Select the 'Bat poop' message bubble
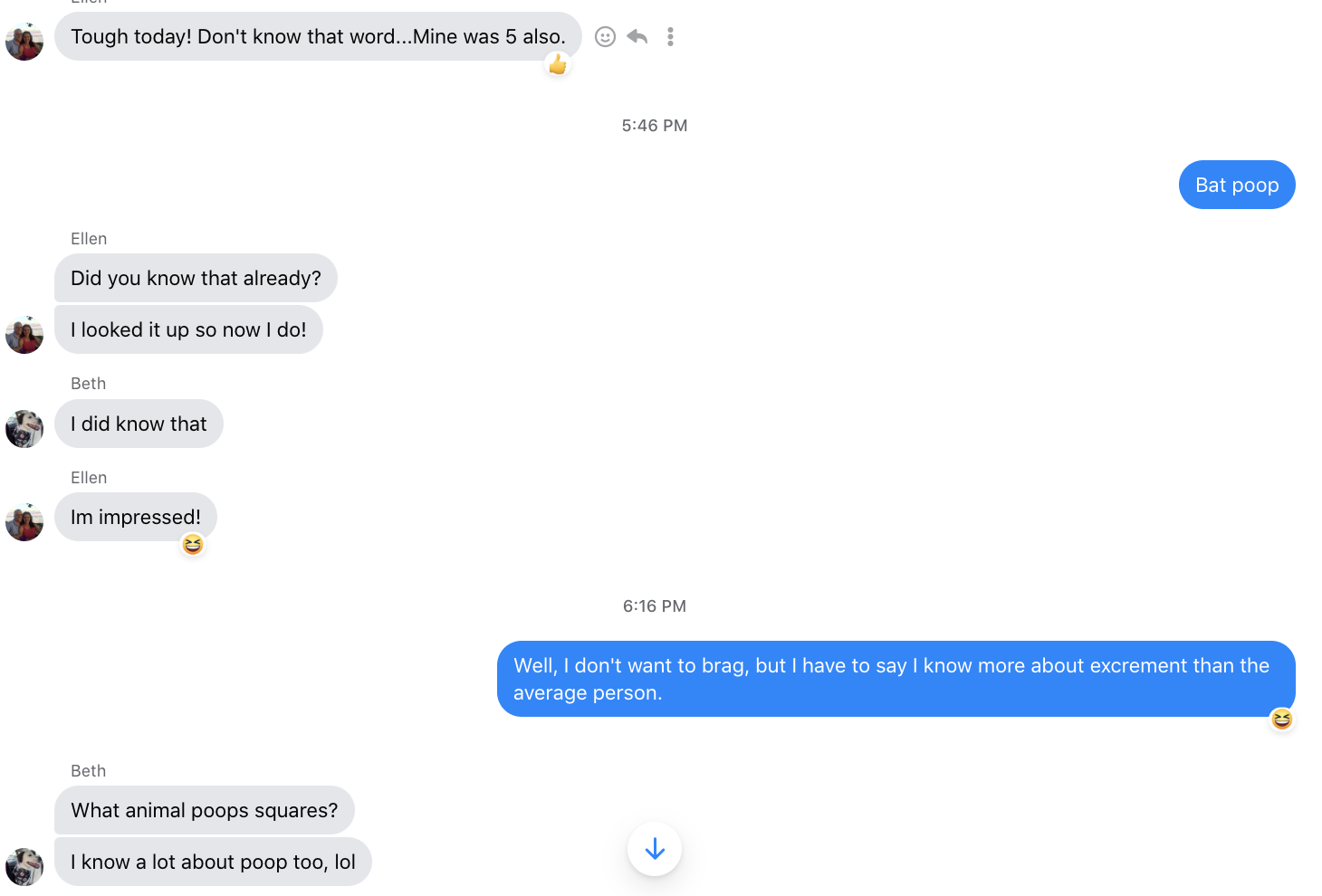This screenshot has width=1322, height=896. (1236, 186)
